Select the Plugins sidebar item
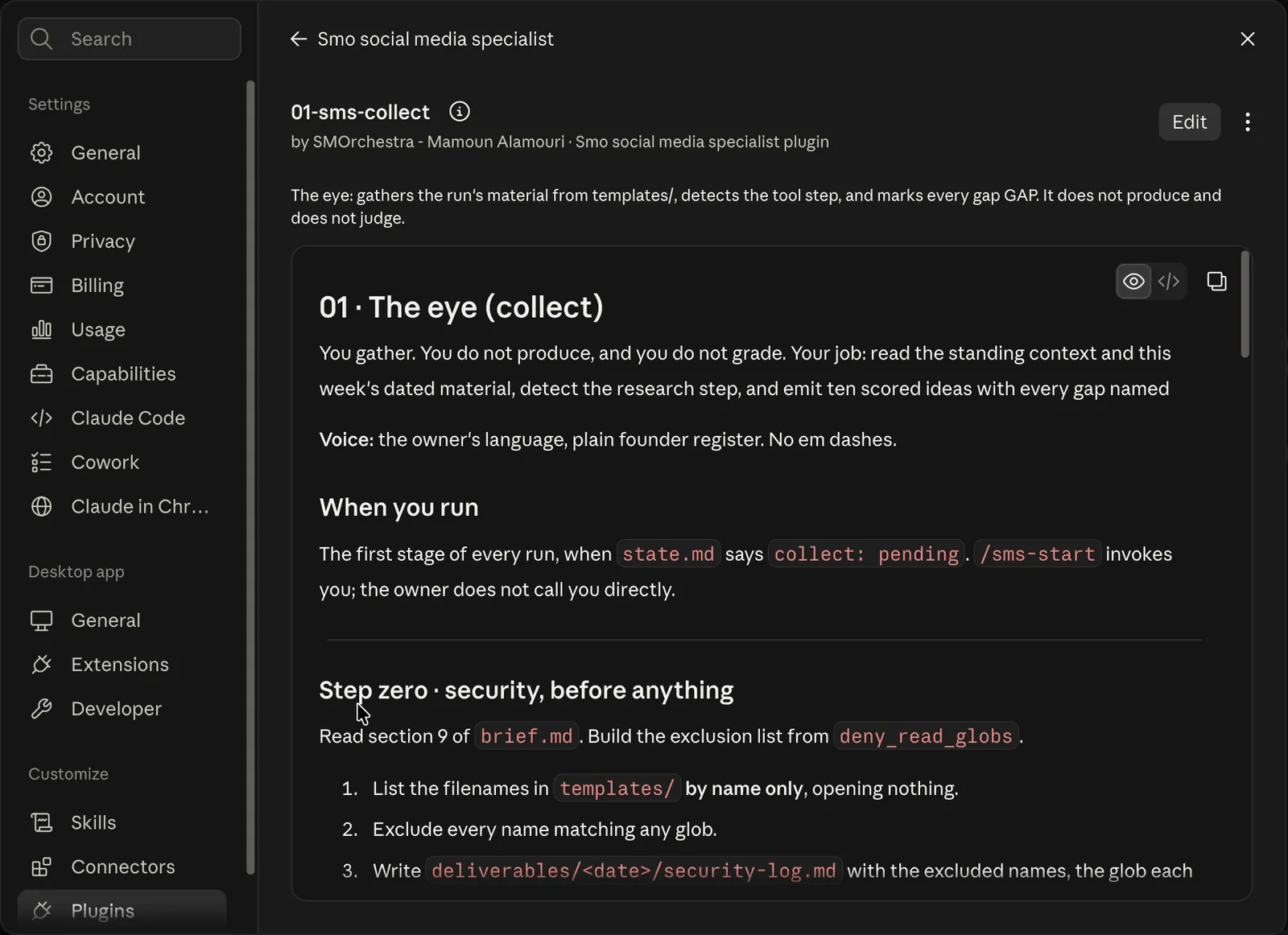This screenshot has width=1288, height=935. pos(122,911)
